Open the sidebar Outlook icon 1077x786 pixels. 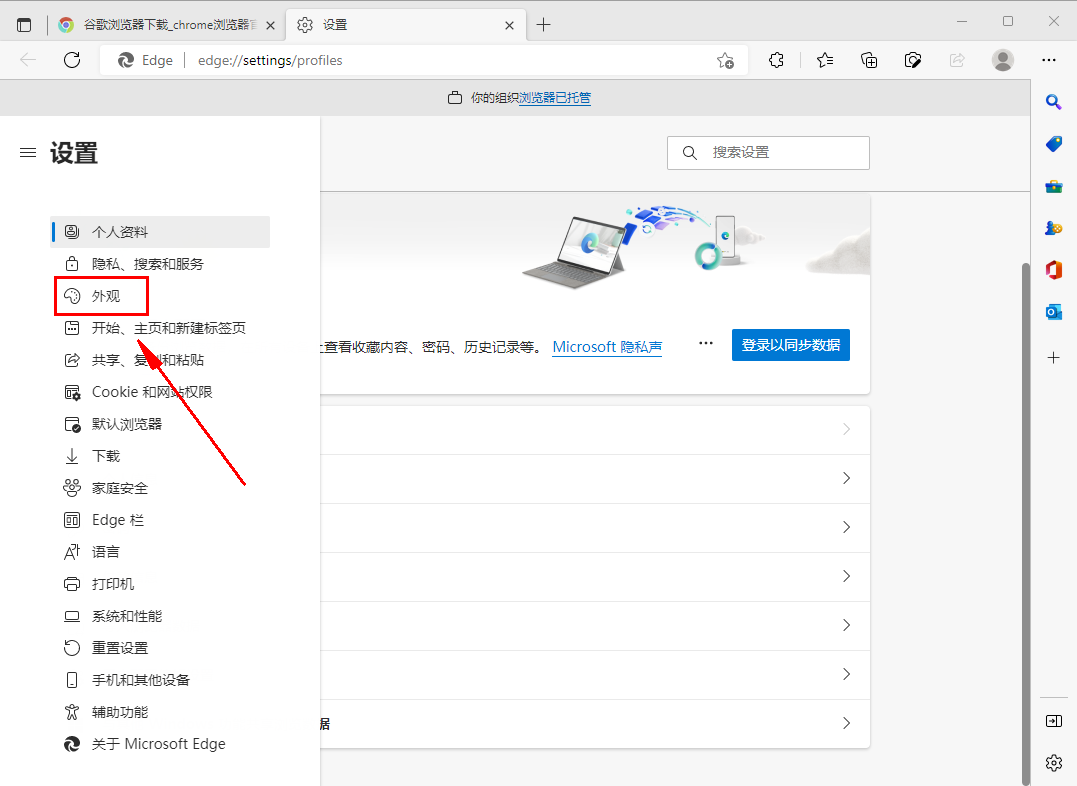(1054, 312)
